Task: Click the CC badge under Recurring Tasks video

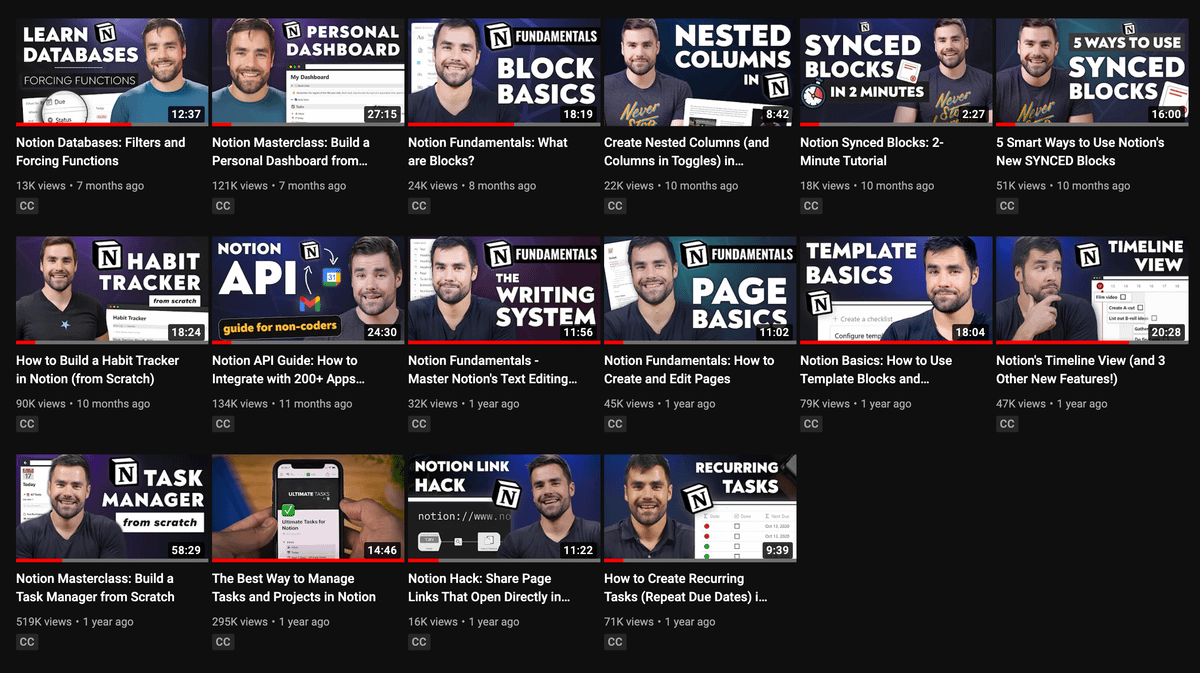Action: tap(615, 642)
